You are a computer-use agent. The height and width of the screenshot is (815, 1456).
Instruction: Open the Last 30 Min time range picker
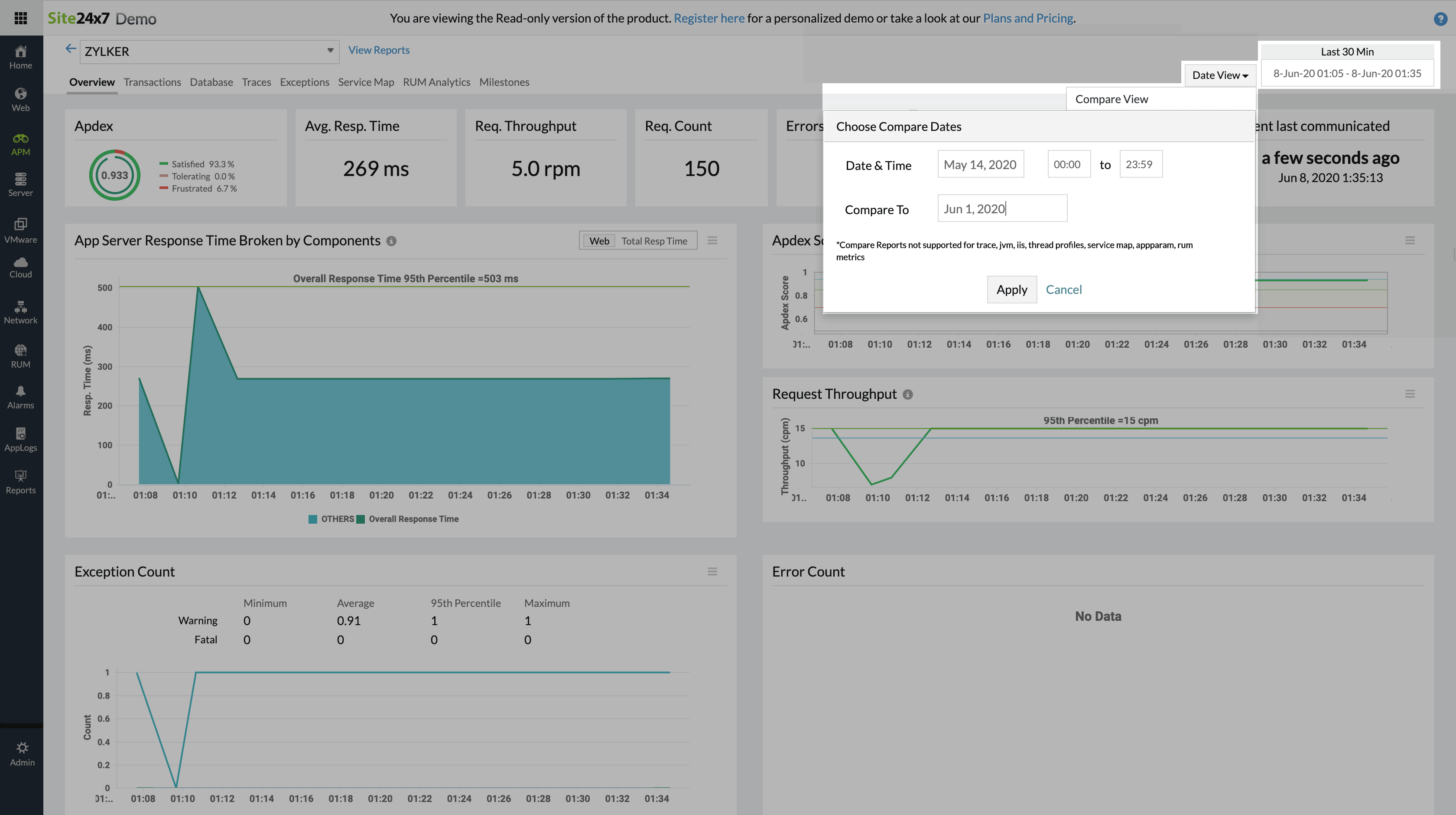(1348, 72)
